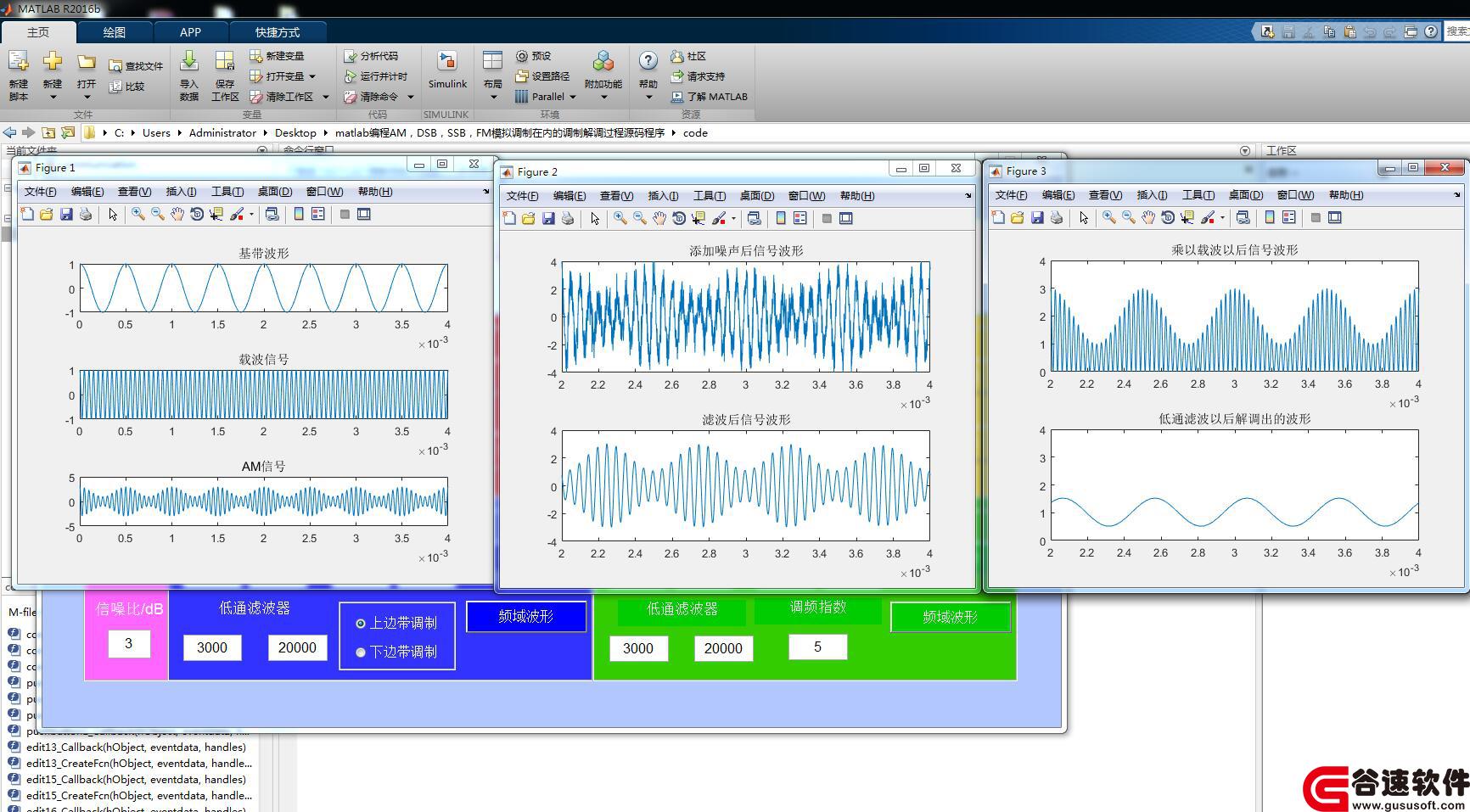Expand the 布局 layout dropdown
The image size is (1470, 812).
click(x=492, y=97)
